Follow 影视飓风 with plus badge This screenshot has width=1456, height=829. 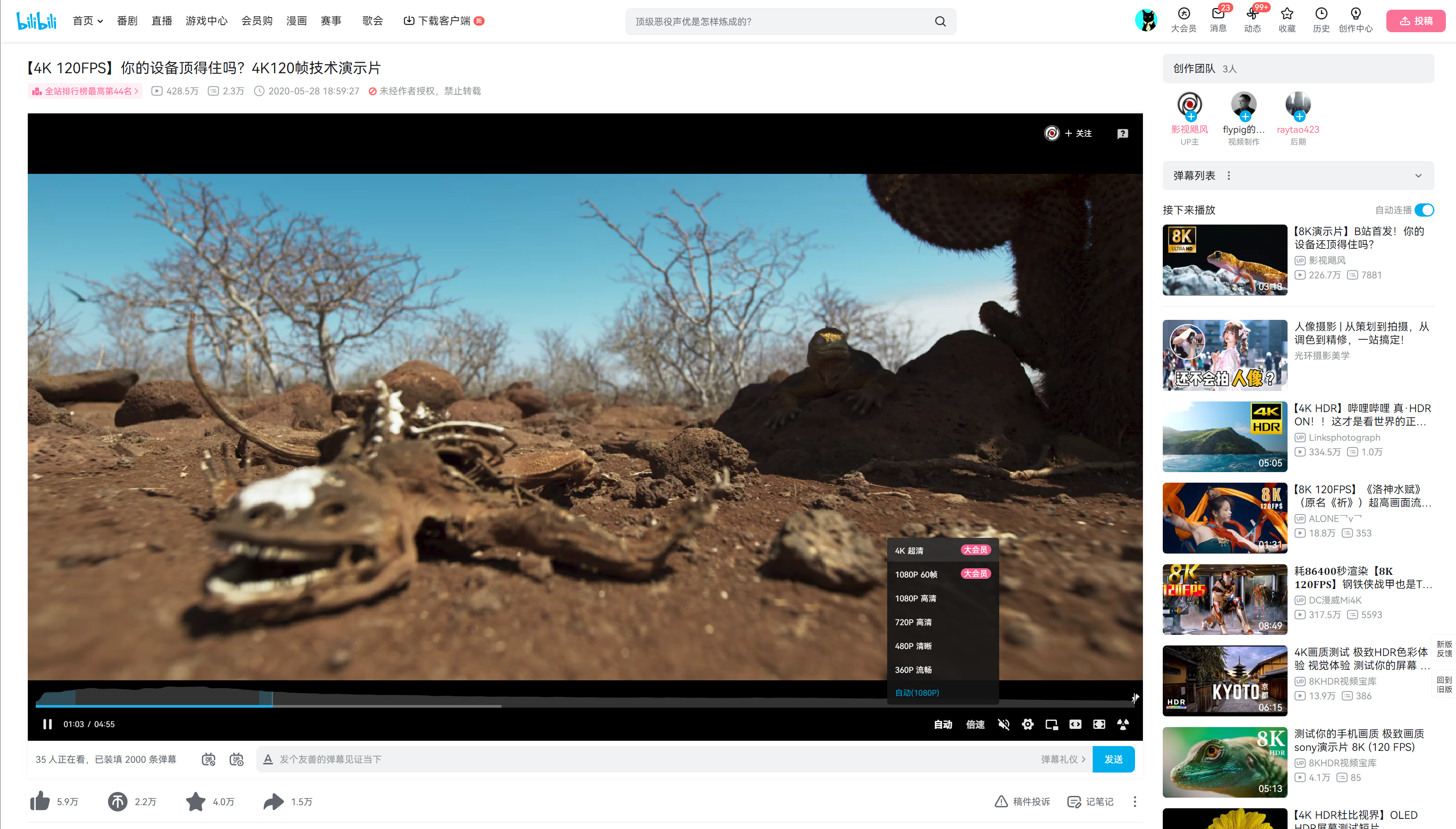[1191, 116]
